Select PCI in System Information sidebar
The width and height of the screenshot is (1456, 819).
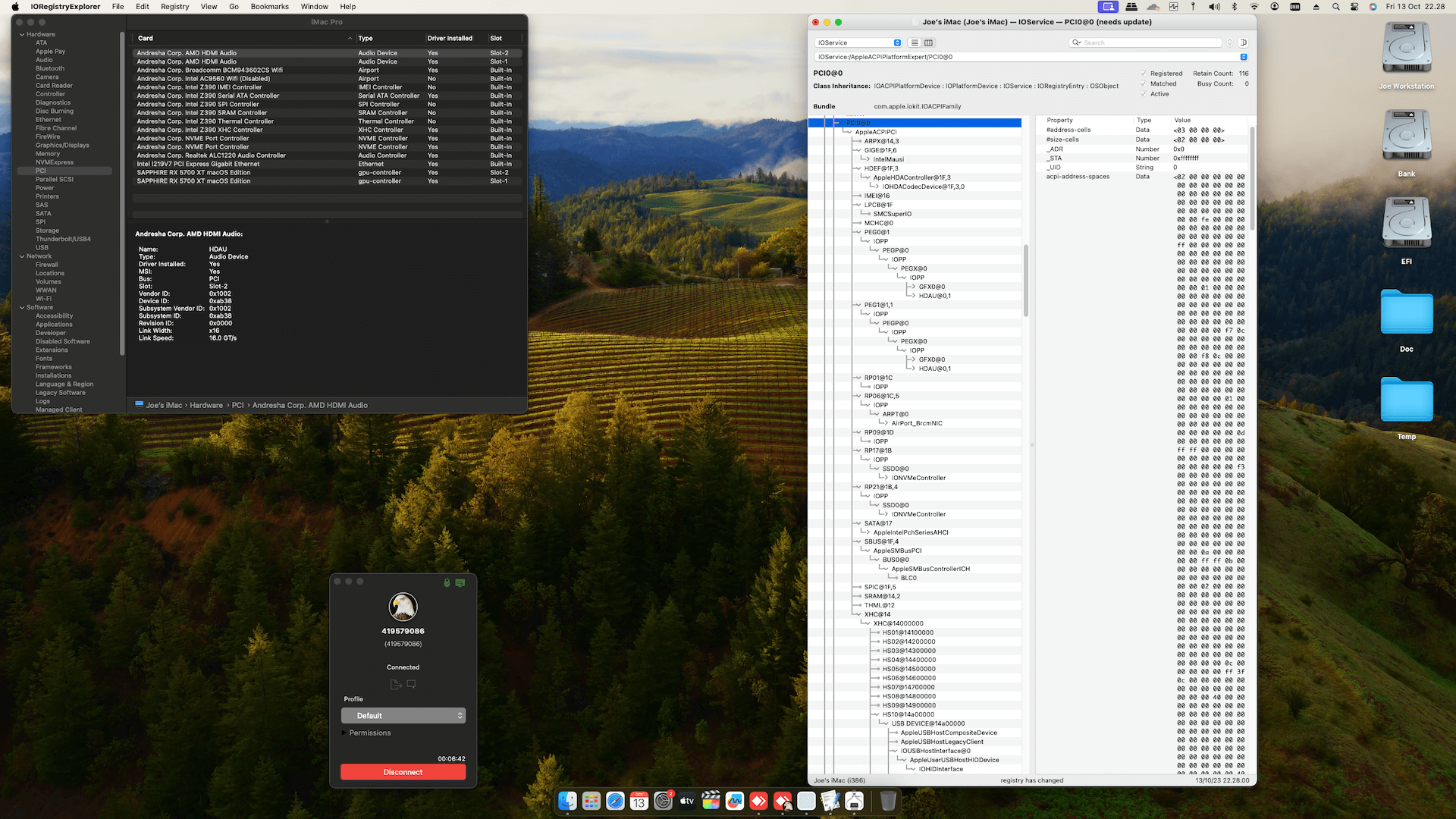41,171
